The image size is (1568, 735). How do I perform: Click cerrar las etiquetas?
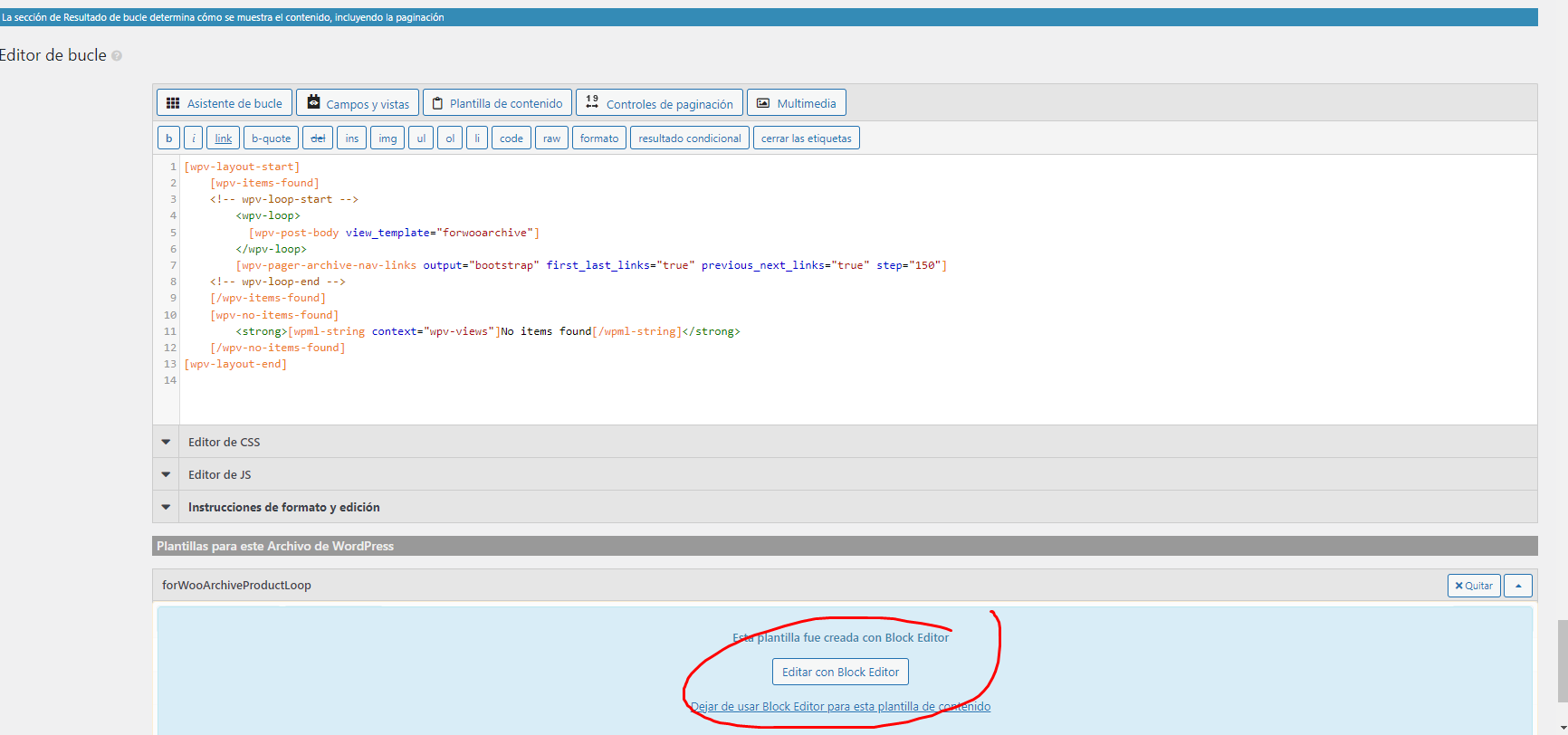807,138
